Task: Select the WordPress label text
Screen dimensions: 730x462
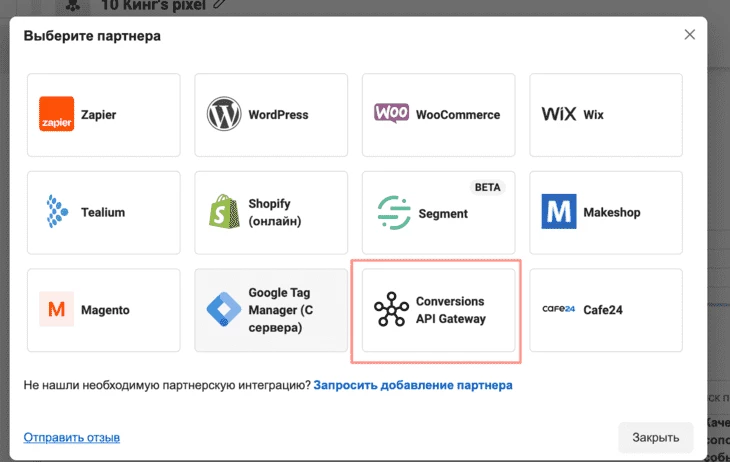Action: click(278, 115)
